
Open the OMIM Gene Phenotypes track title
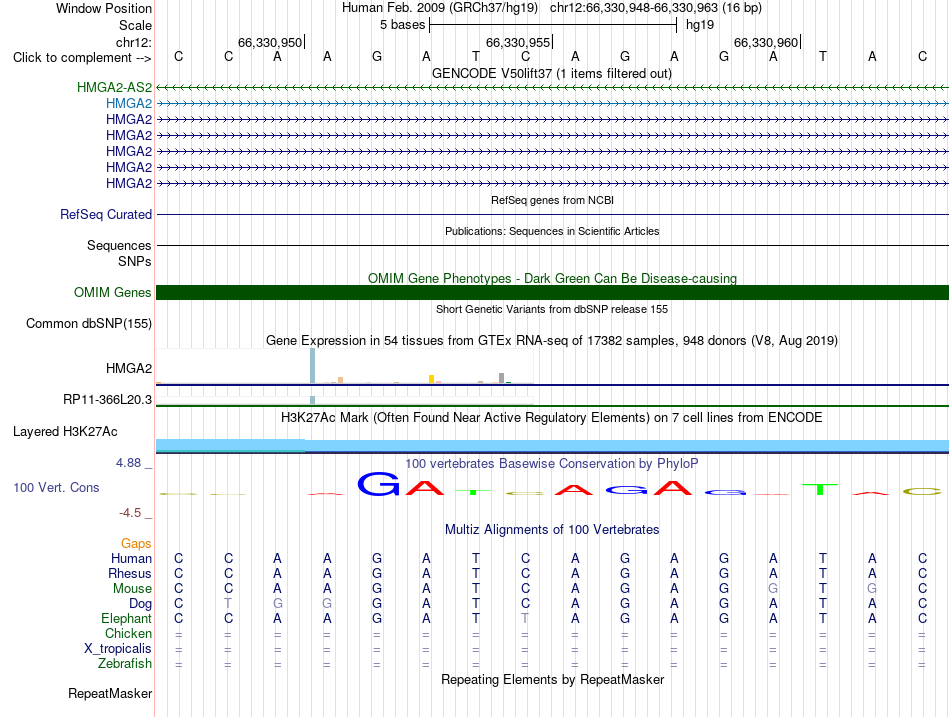point(552,278)
